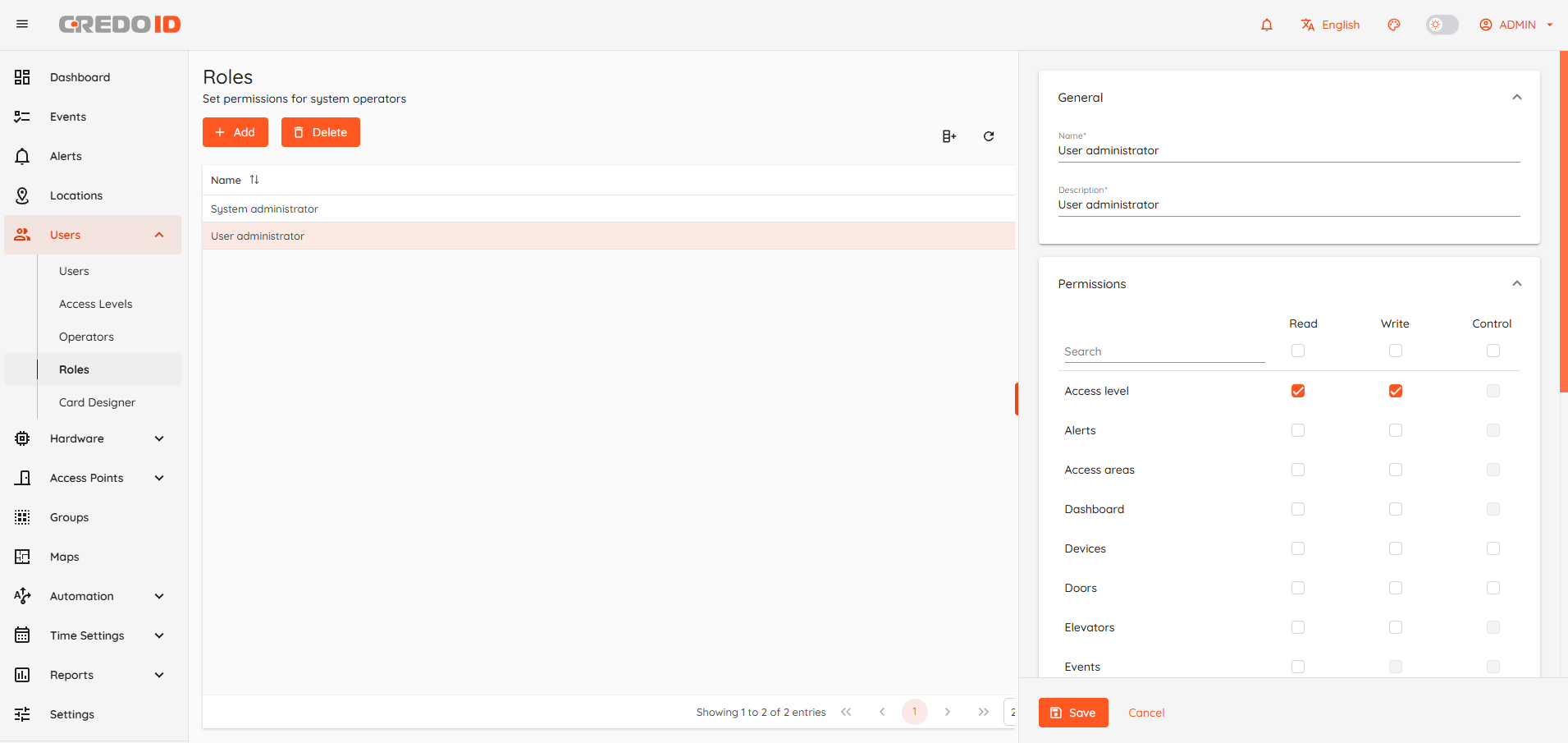Save the role changes
The width and height of the screenshot is (1568, 743).
tap(1073, 713)
